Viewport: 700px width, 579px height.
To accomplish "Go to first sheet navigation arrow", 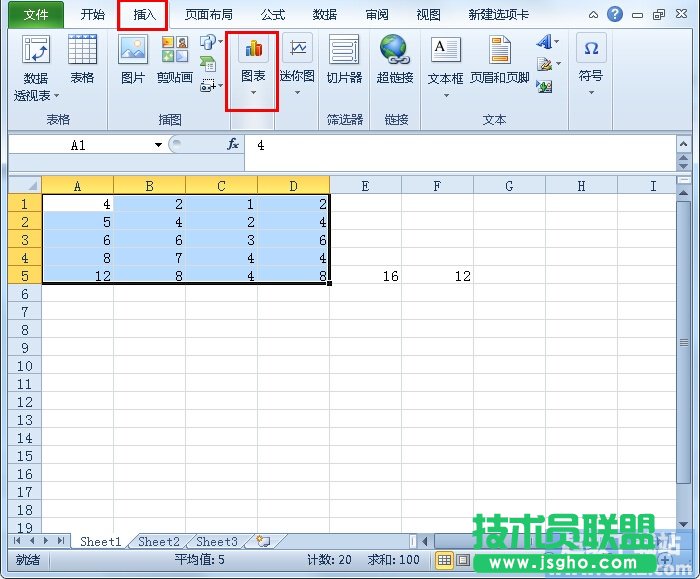I will coord(17,541).
